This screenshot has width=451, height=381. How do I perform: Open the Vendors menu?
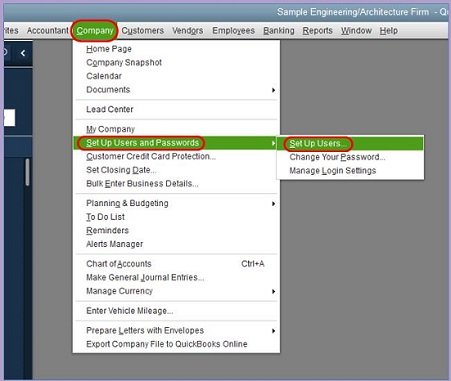[187, 31]
